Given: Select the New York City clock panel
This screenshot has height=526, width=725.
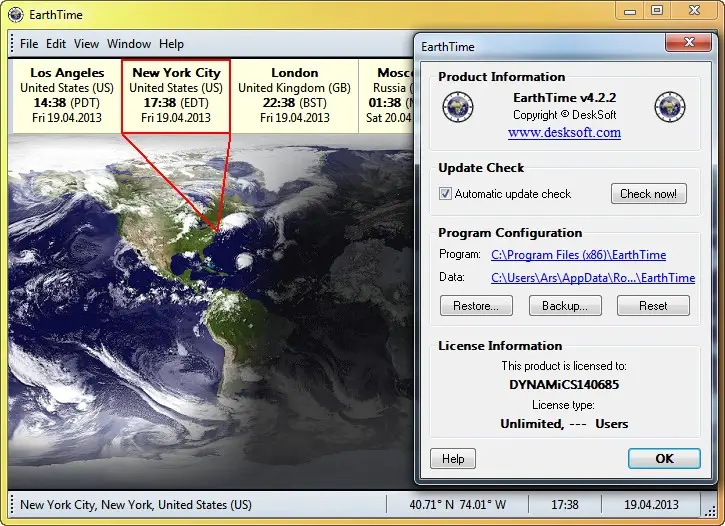Looking at the screenshot, I should click(x=176, y=96).
